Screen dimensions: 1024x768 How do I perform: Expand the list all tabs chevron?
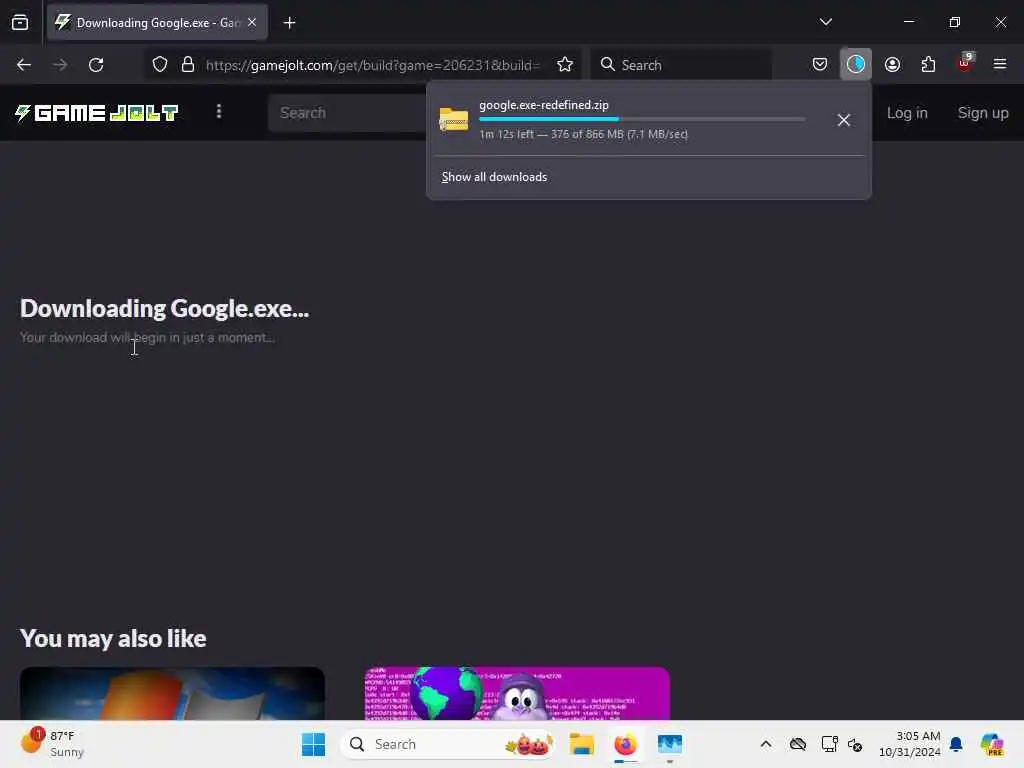pos(825,22)
